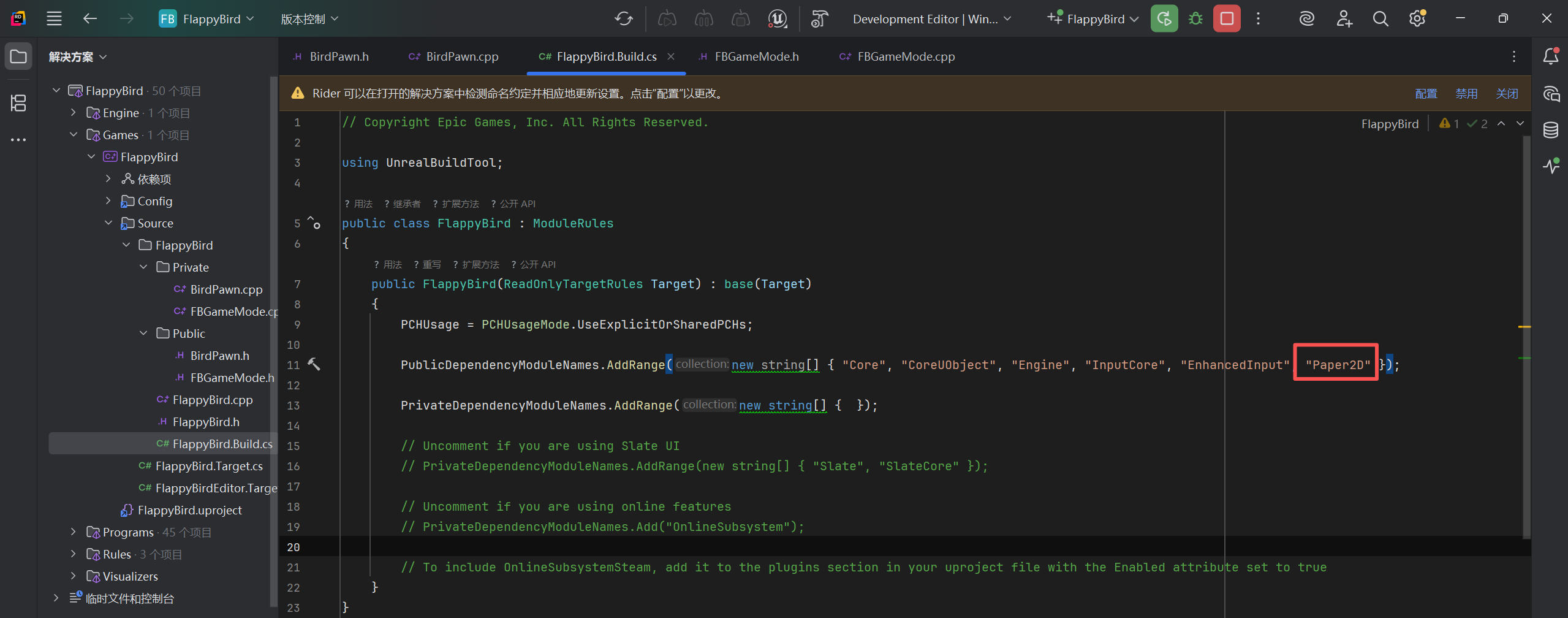This screenshot has width=1568, height=618.
Task: Open notifications bell icon
Action: coord(1550,56)
